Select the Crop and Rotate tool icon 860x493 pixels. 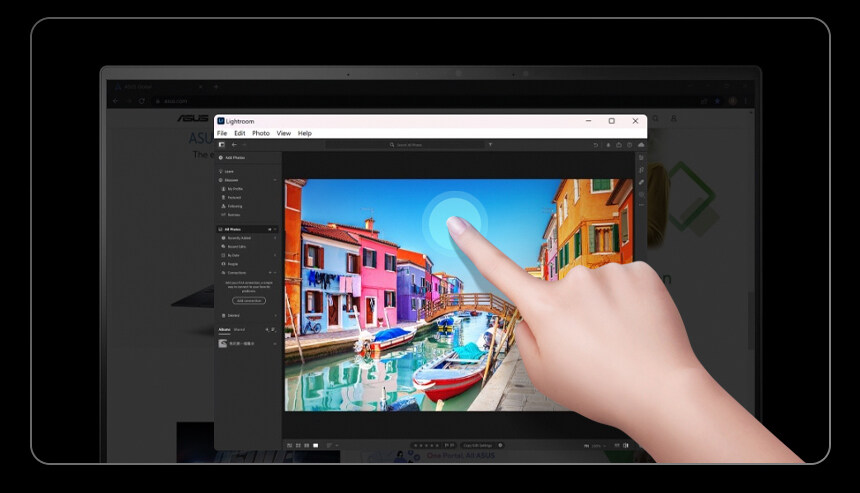pyautogui.click(x=641, y=170)
